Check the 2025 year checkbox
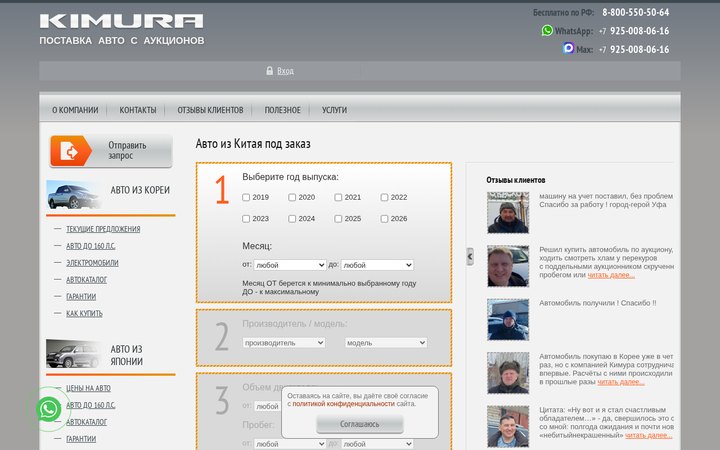 tap(338, 219)
